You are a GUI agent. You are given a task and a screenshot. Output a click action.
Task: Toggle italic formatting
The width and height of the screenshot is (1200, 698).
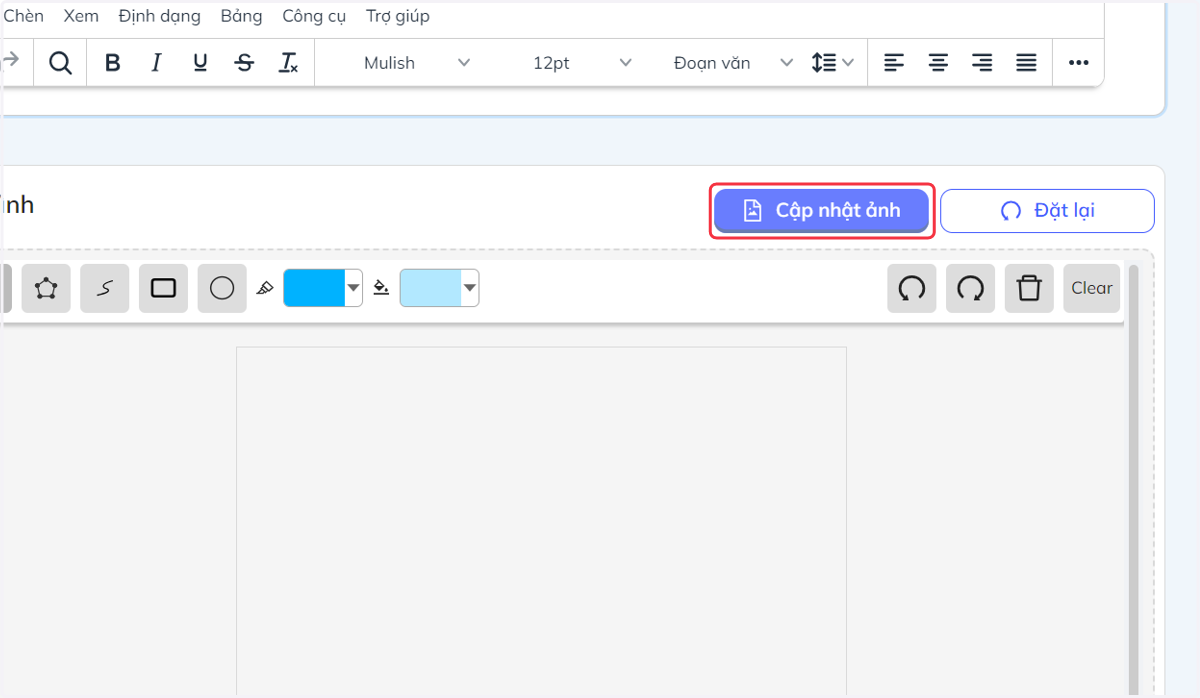[156, 63]
